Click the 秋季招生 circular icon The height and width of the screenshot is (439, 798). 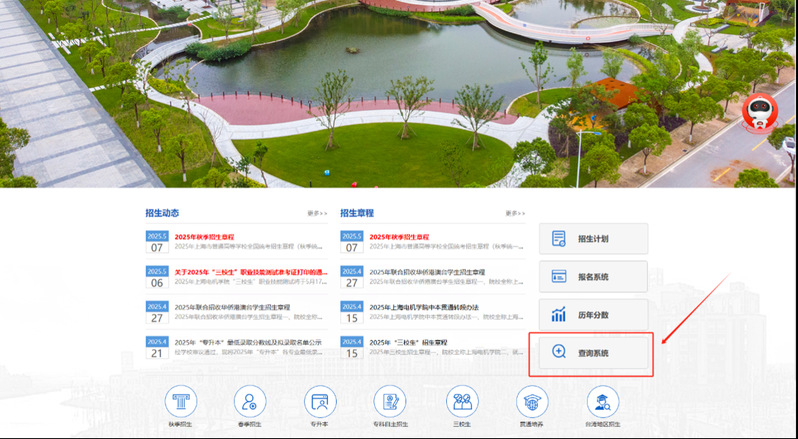[x=181, y=403]
